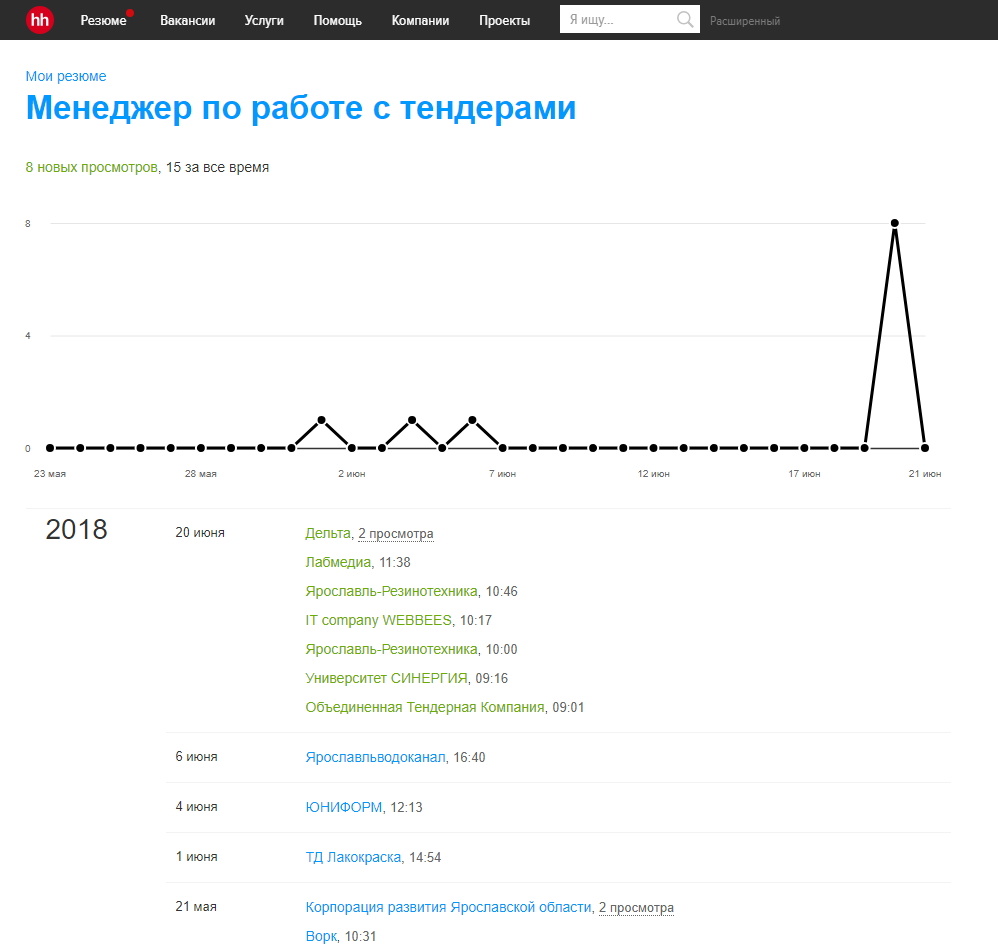Click the '6 июня' date text
This screenshot has height=946, width=998.
(x=197, y=757)
